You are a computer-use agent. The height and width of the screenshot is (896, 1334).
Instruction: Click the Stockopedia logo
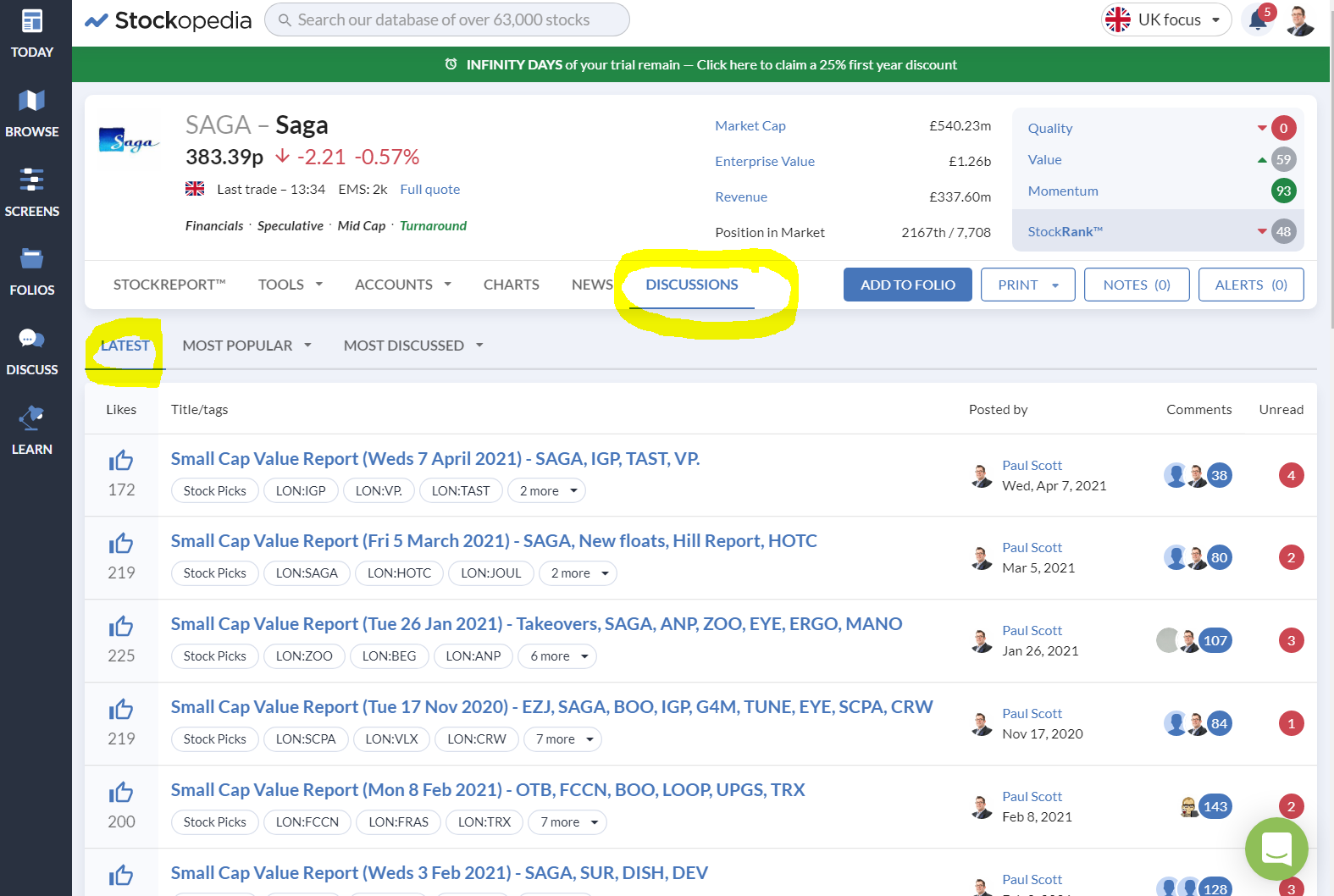[x=168, y=20]
